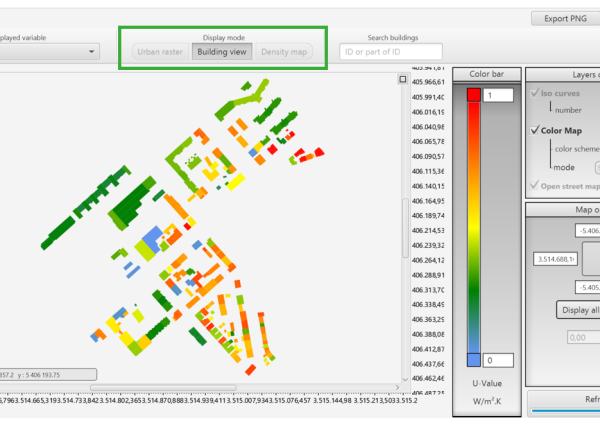Click the blue minimum color swatch
Image resolution: width=600 pixels, height=425 pixels.
[x=474, y=360]
